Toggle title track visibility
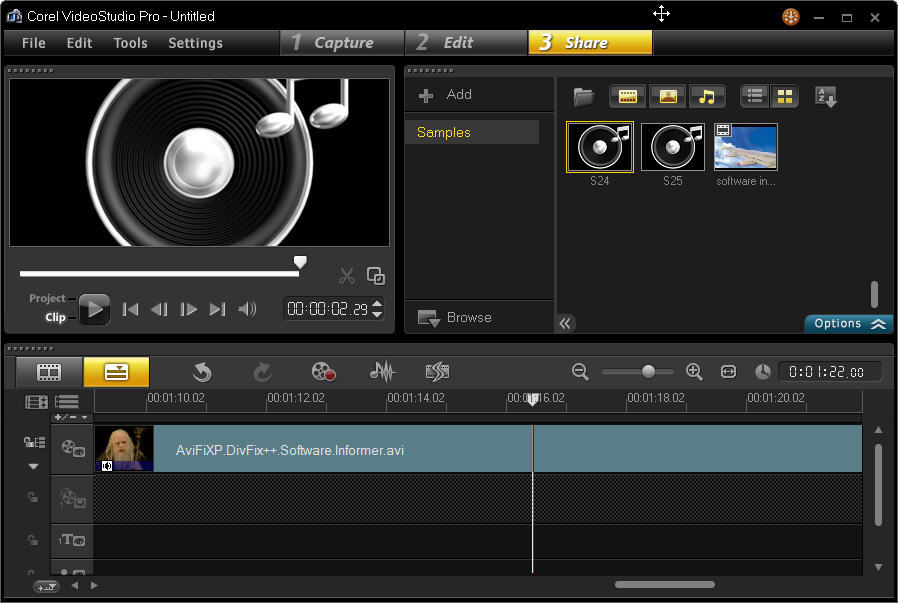The height and width of the screenshot is (603, 898). [73, 540]
